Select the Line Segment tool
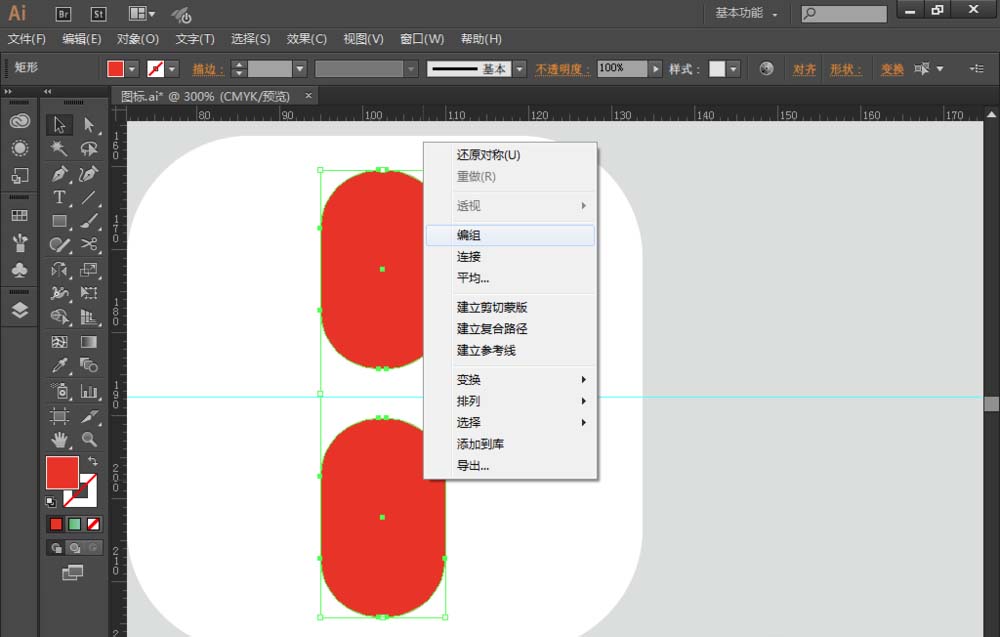Viewport: 1000px width, 637px height. [89, 197]
